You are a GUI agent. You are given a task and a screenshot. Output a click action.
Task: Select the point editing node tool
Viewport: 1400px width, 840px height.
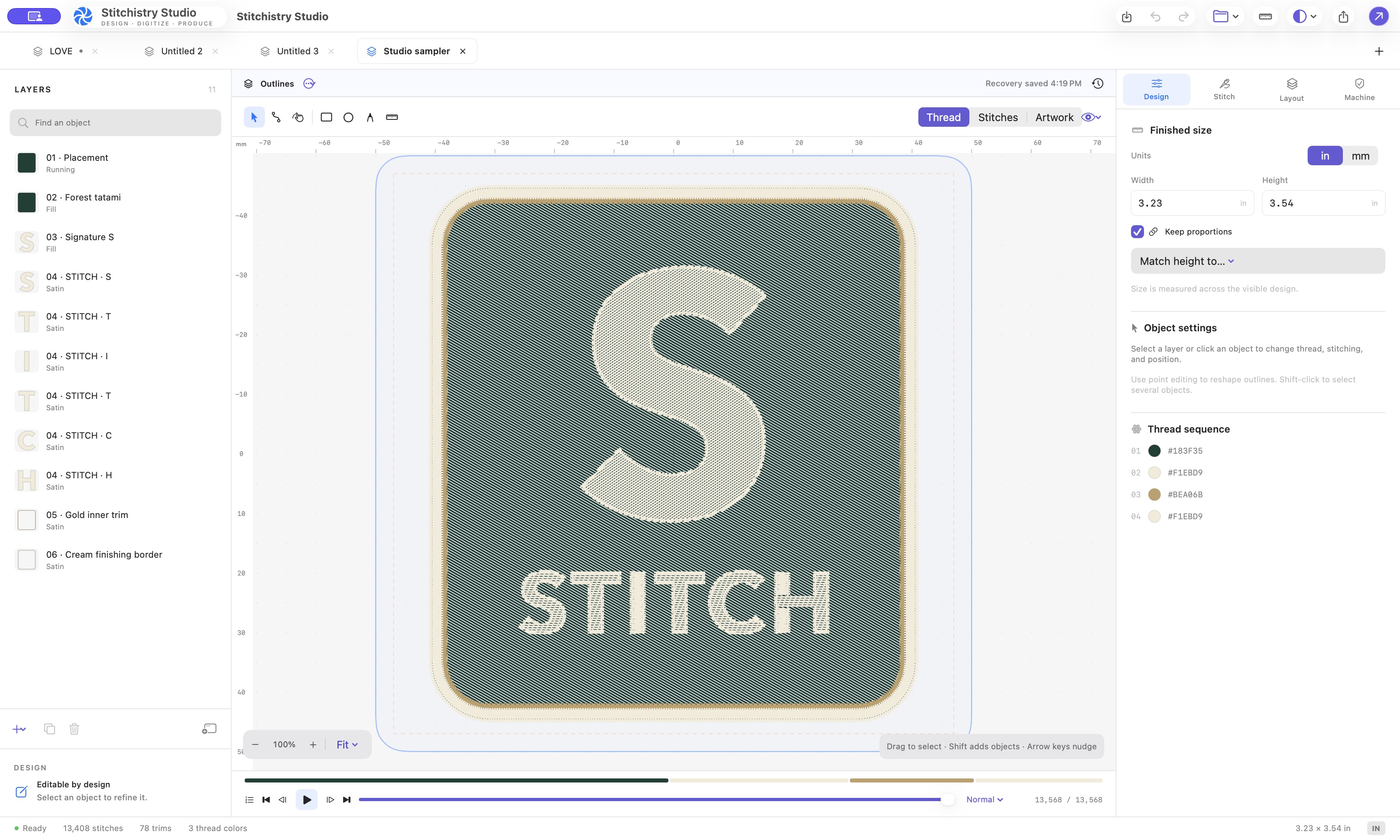tap(276, 117)
